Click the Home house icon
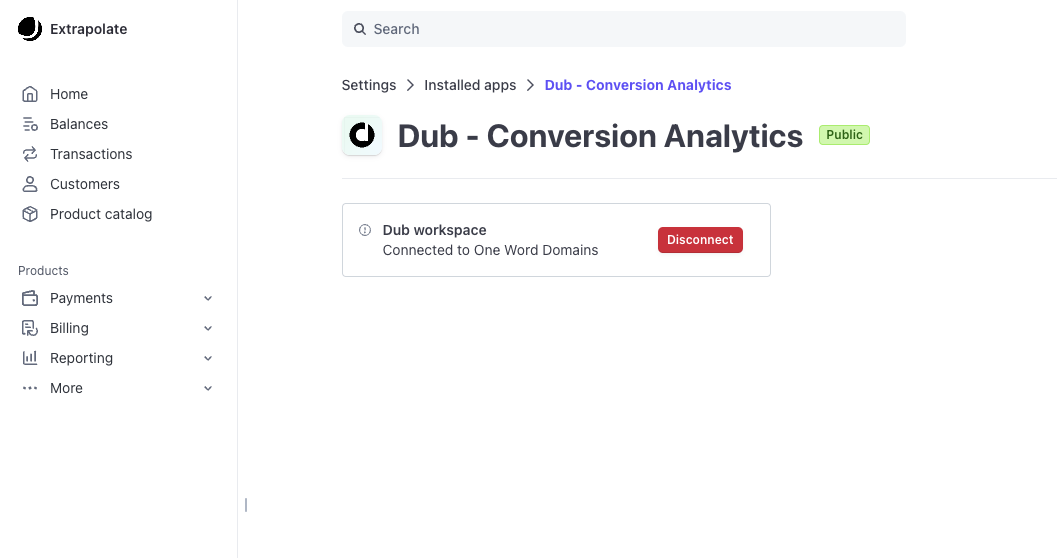The width and height of the screenshot is (1057, 558). pyautogui.click(x=30, y=94)
